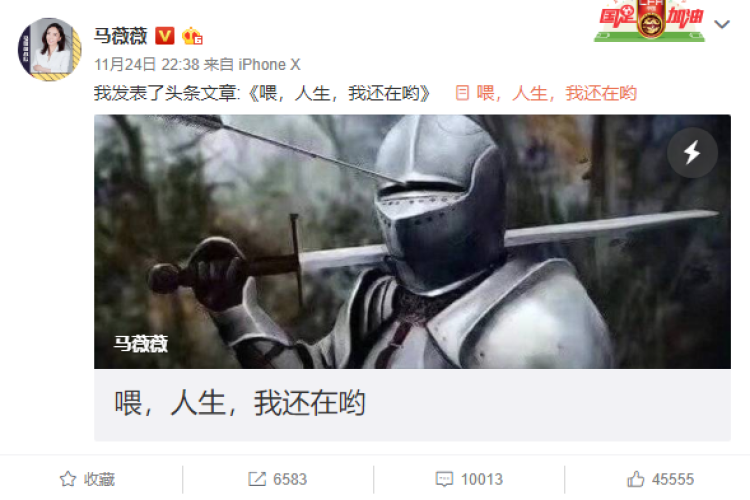Click the gold crown membership icon
The width and height of the screenshot is (750, 500).
pyautogui.click(x=192, y=36)
